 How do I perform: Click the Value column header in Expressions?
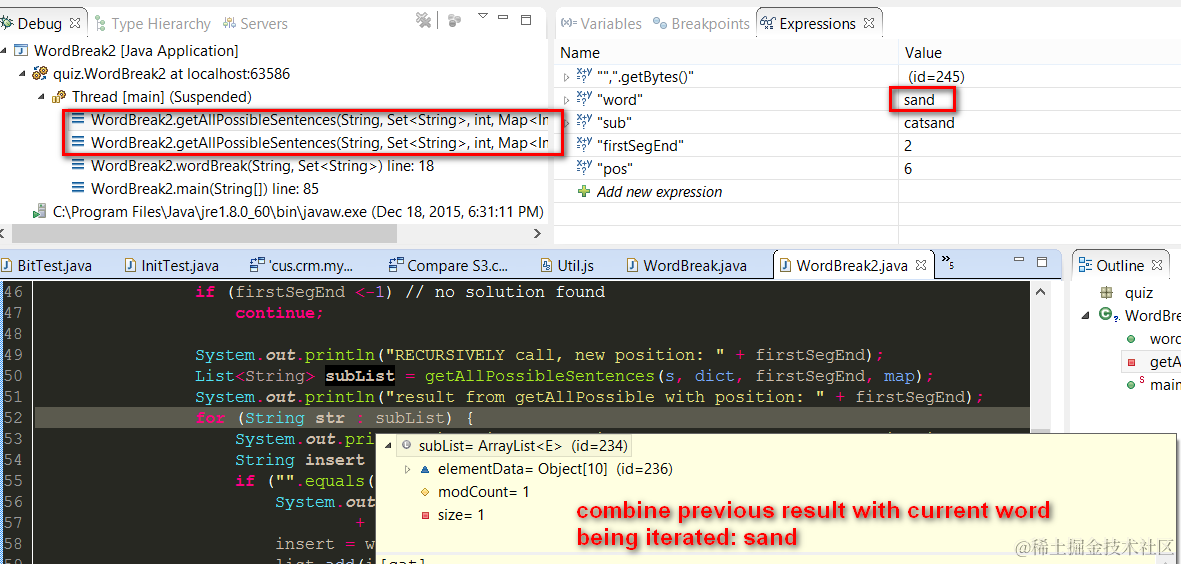(x=1040, y=53)
